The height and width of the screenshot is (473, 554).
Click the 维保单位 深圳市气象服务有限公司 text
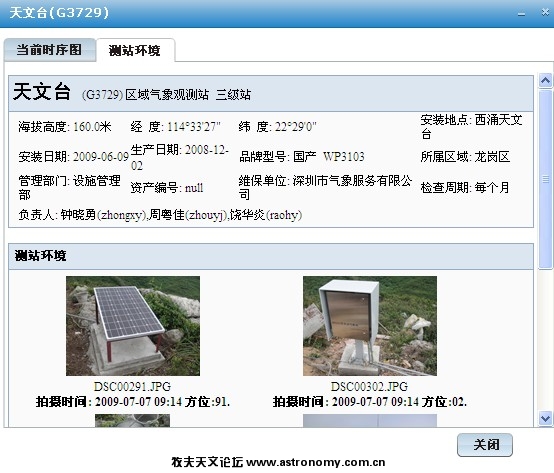[x=325, y=187]
